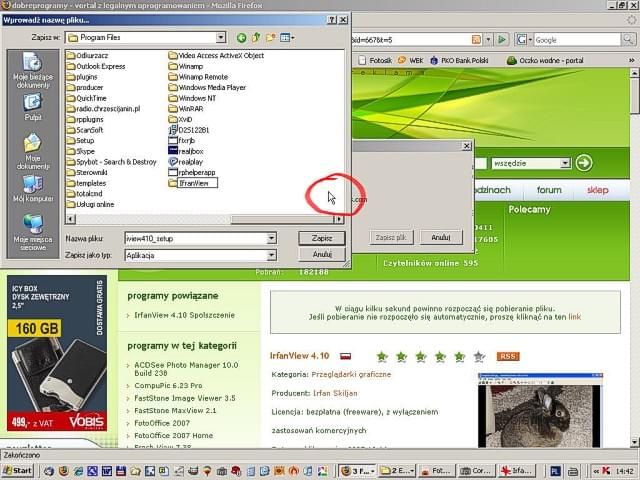Open the Oczko wodne - portal bookmark

545,60
